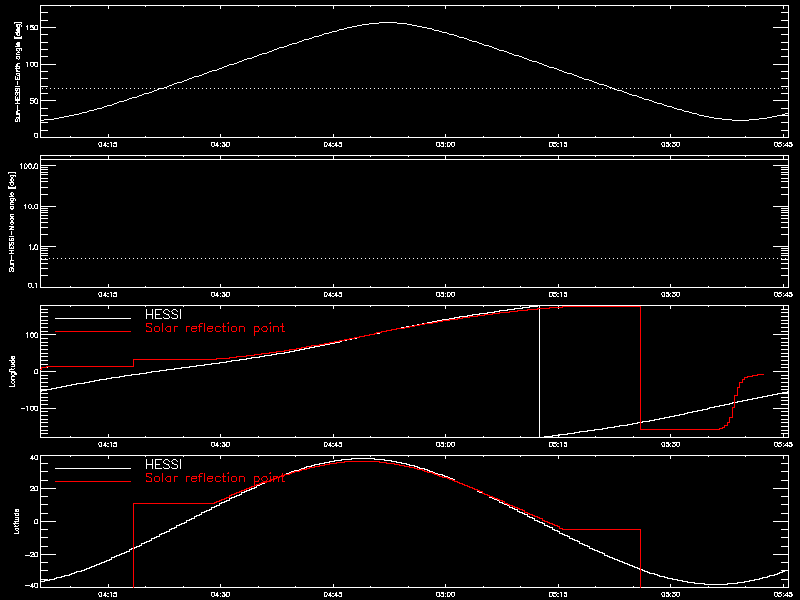Click the "Sun-HESSI-Noon angle [deg]" axis title
Viewport: 800px width, 600px height.
pyautogui.click(x=12, y=221)
